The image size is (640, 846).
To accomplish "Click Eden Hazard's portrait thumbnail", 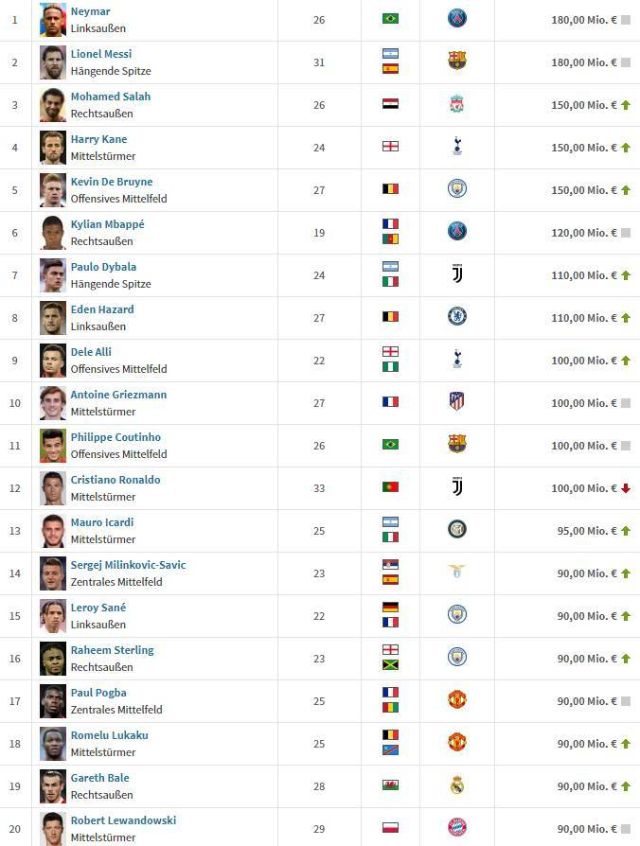I will pyautogui.click(x=53, y=318).
